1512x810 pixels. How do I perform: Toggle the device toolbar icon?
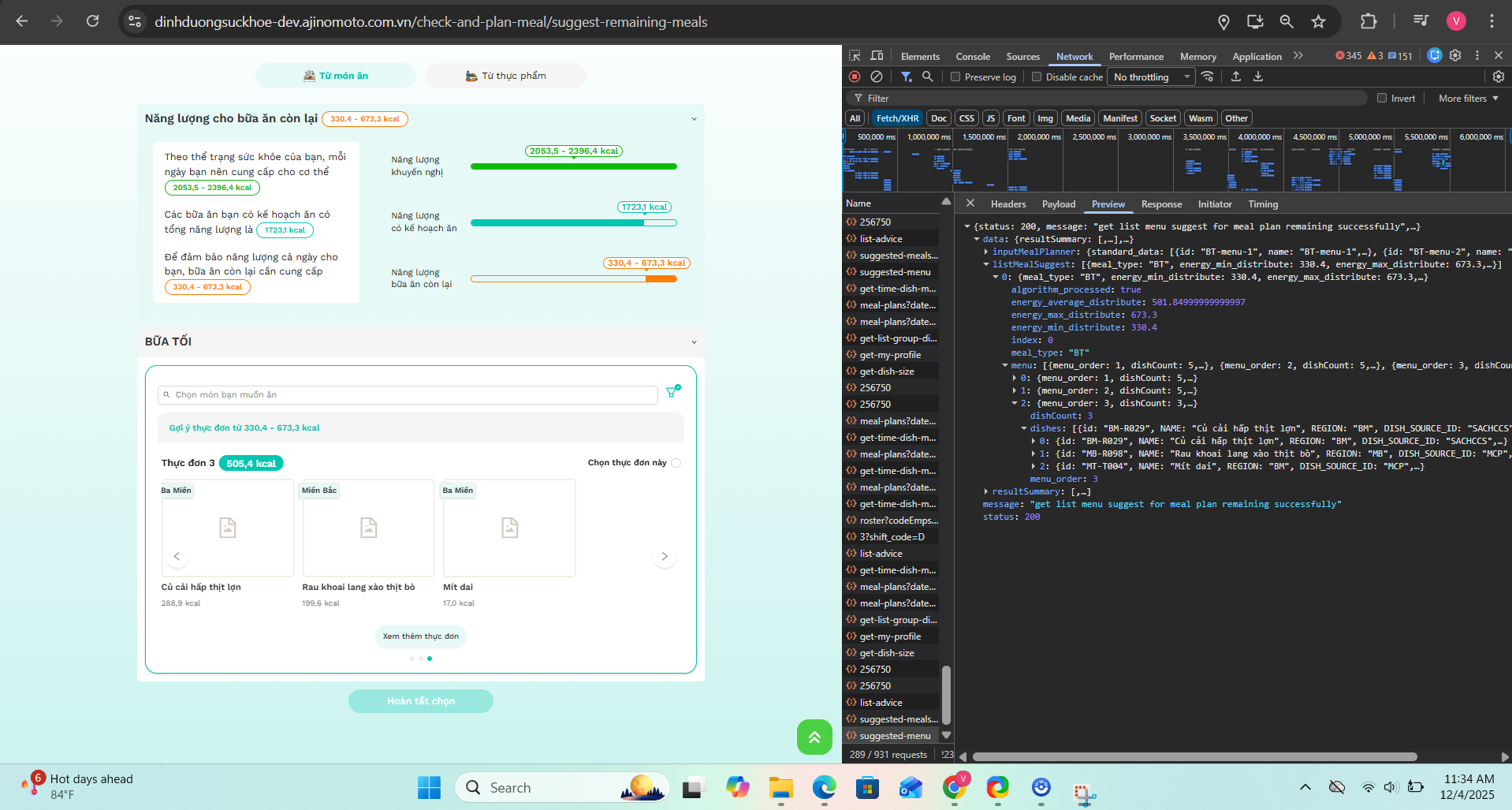tap(877, 56)
